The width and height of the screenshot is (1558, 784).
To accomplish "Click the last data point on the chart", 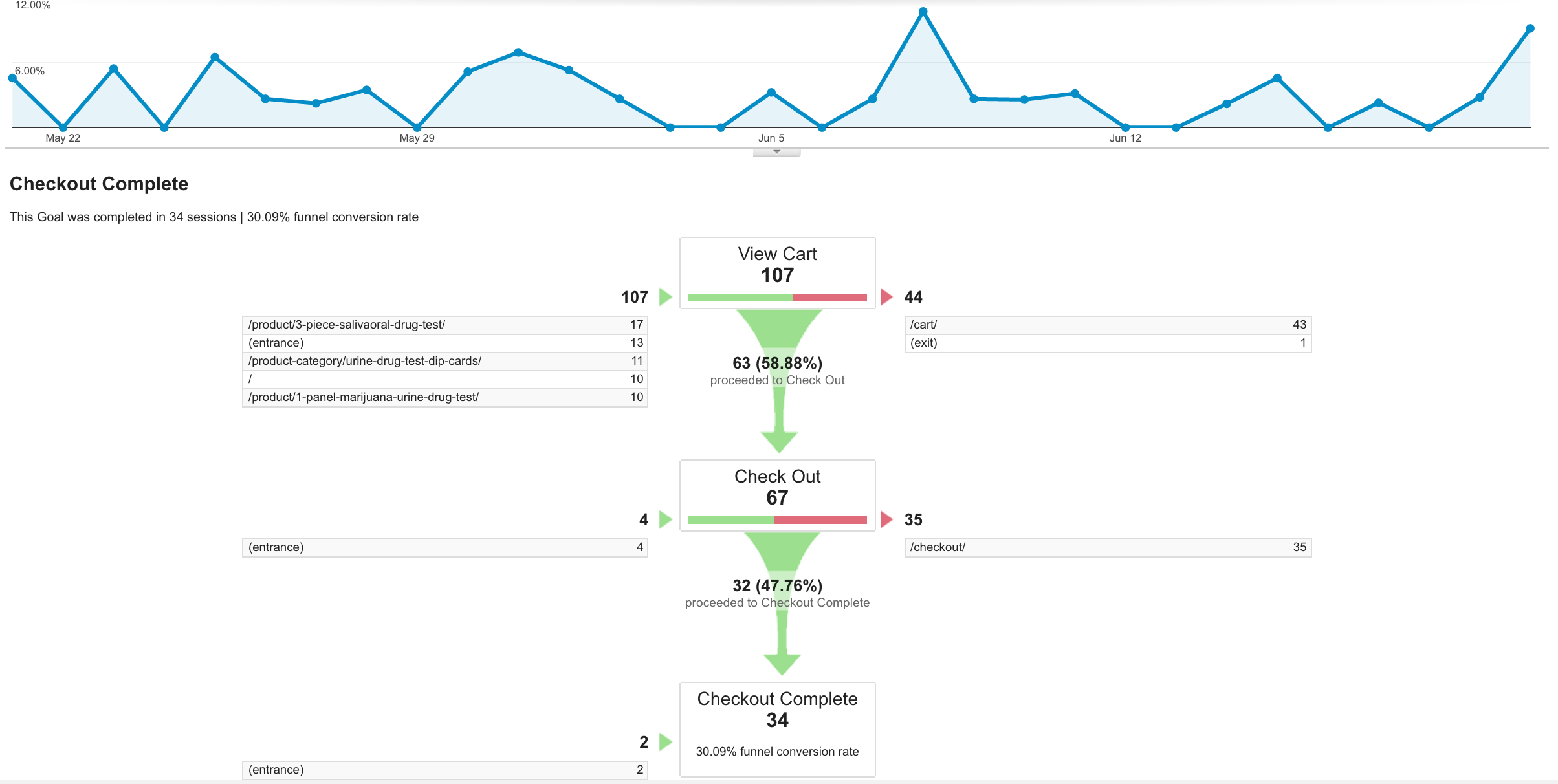I will pyautogui.click(x=1530, y=28).
